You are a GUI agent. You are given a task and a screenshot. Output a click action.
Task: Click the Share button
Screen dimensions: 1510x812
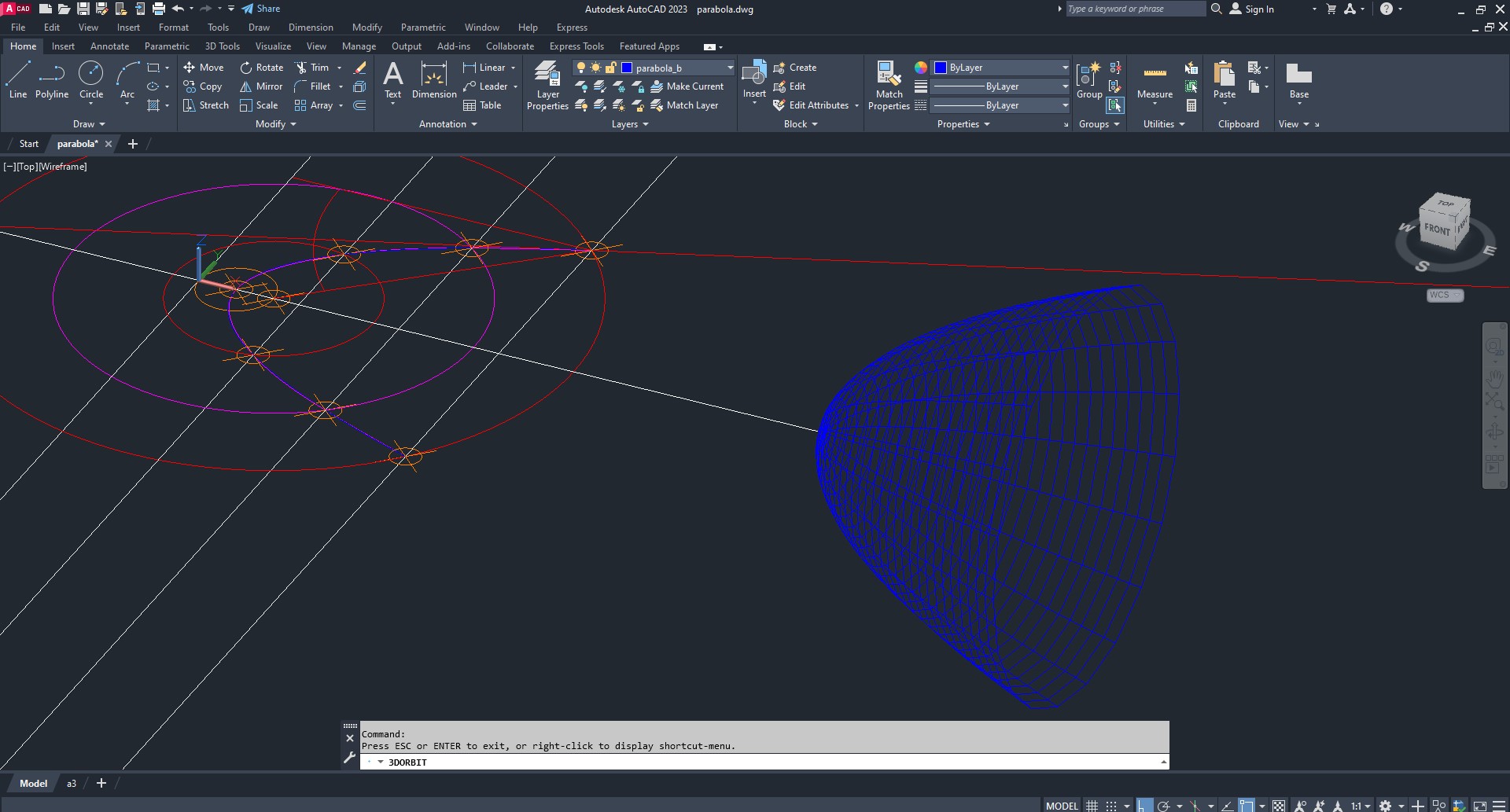click(x=261, y=9)
